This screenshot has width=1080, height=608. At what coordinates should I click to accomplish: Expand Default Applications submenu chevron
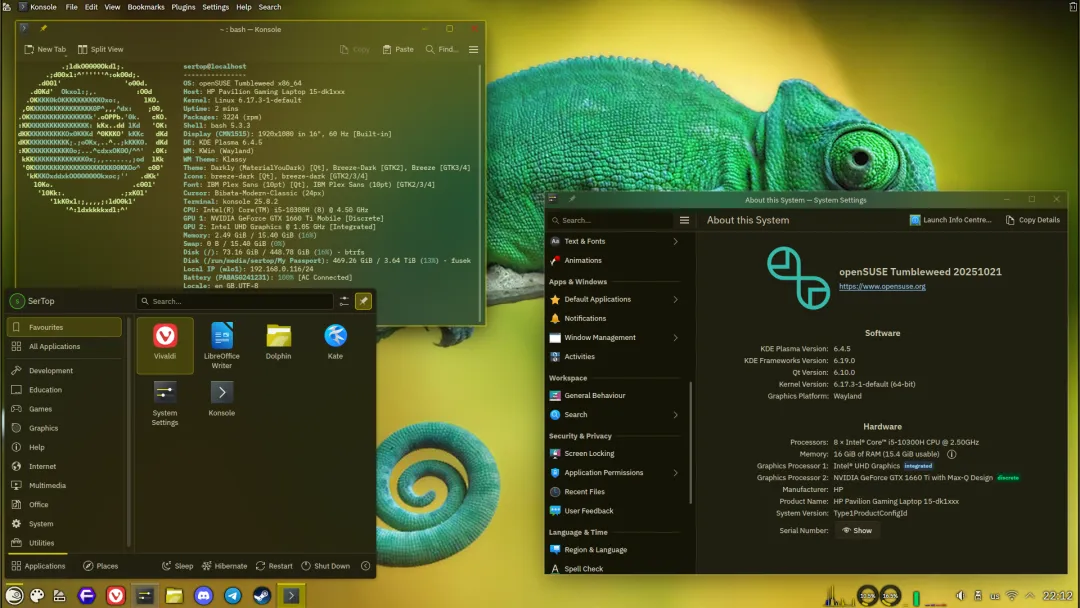pos(676,300)
